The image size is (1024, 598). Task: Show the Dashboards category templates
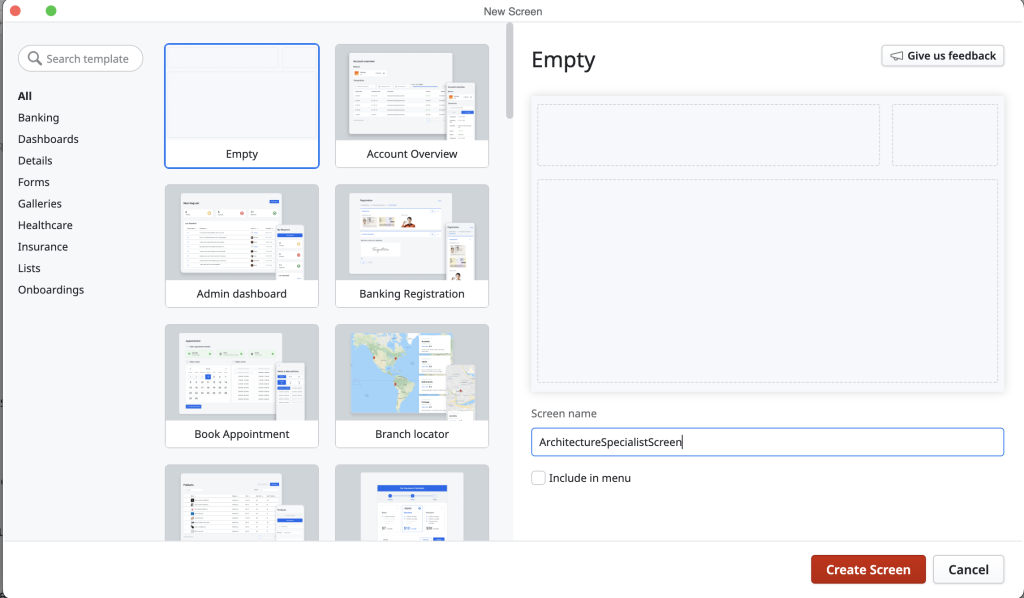coord(48,139)
